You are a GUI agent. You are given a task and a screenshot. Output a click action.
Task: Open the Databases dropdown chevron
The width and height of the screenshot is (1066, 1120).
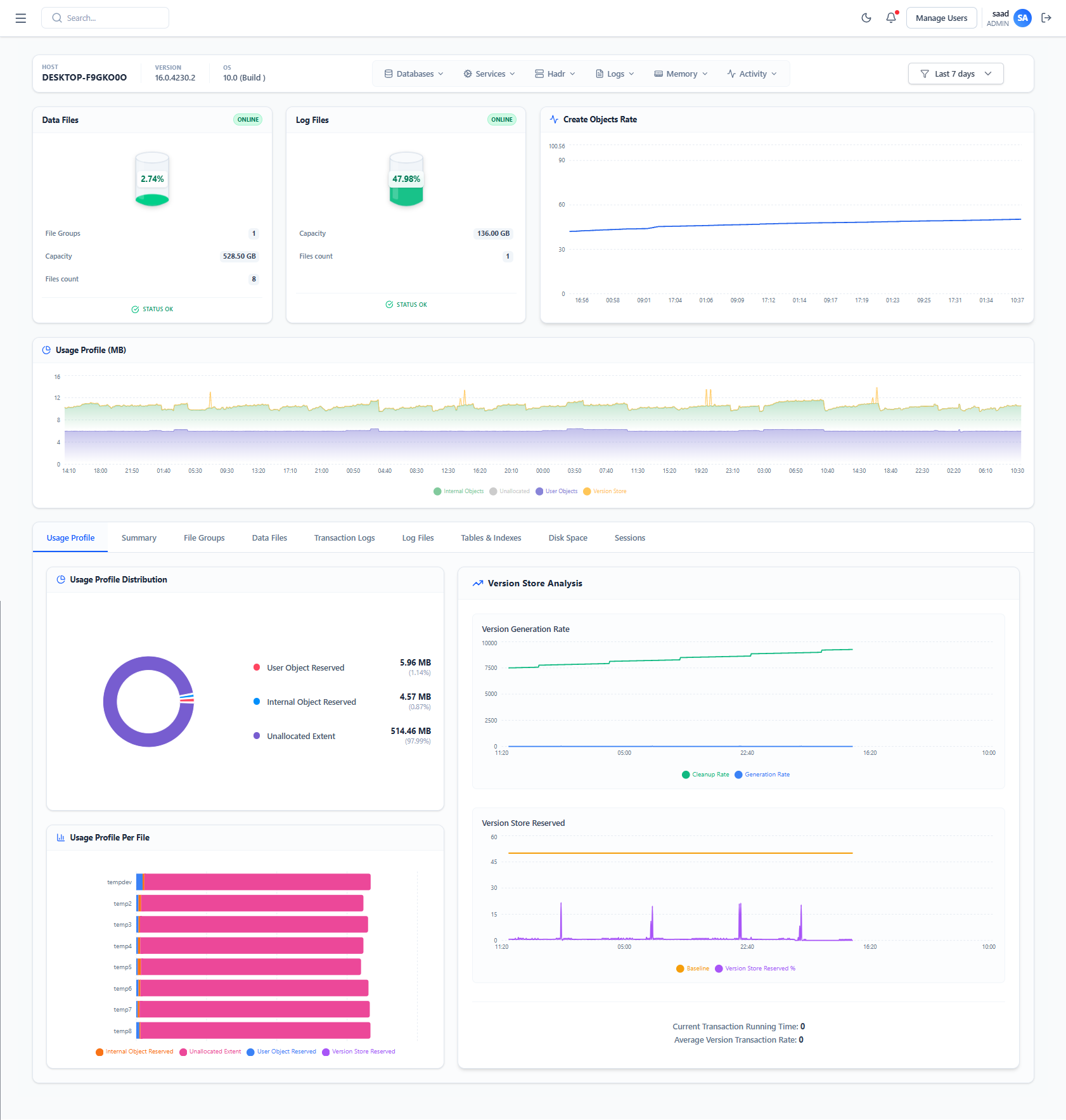point(440,74)
